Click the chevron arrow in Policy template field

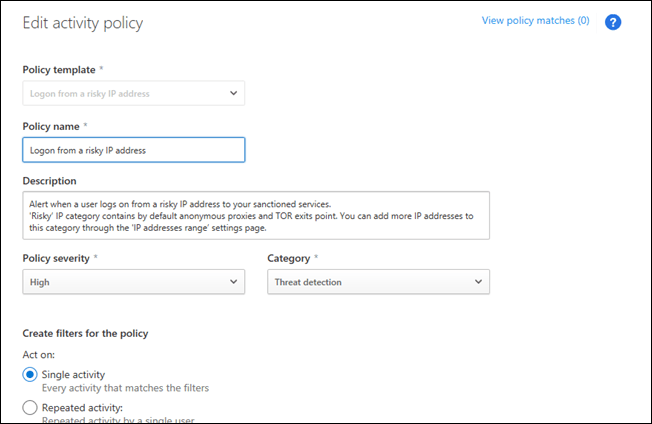[233, 94]
